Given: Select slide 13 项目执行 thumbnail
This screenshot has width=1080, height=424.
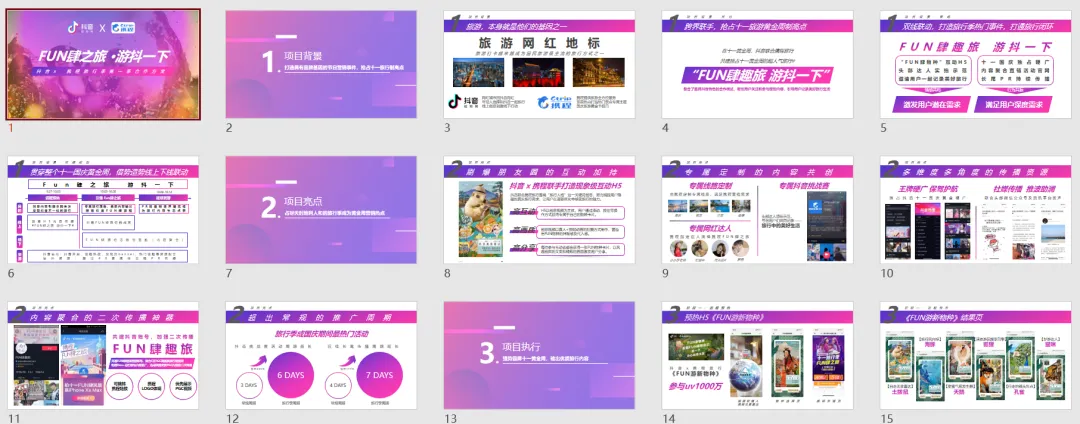Looking at the screenshot, I should pos(539,355).
